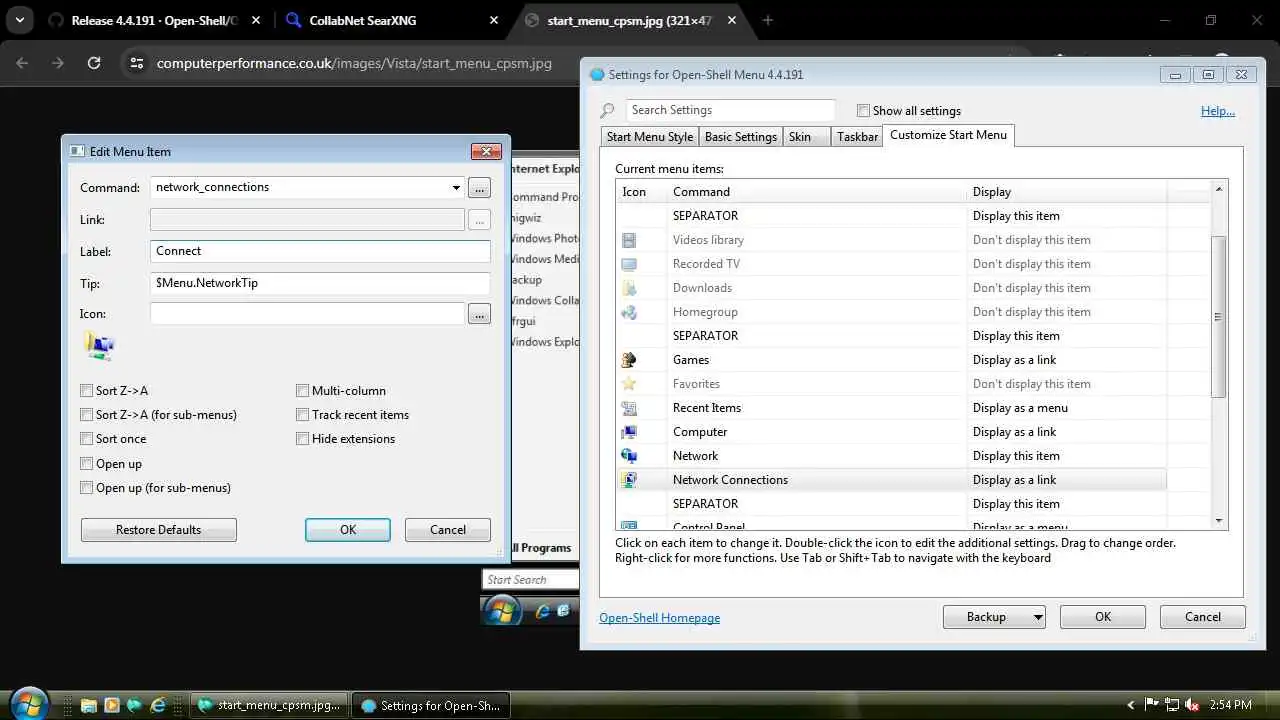Open the Backup button dropdown
The width and height of the screenshot is (1280, 720).
(1037, 617)
